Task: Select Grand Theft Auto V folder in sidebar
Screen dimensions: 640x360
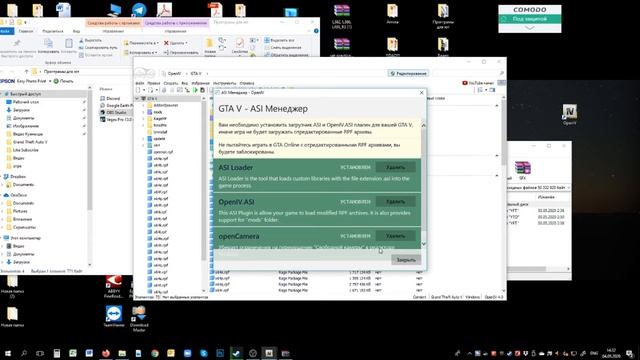Action: point(27,142)
